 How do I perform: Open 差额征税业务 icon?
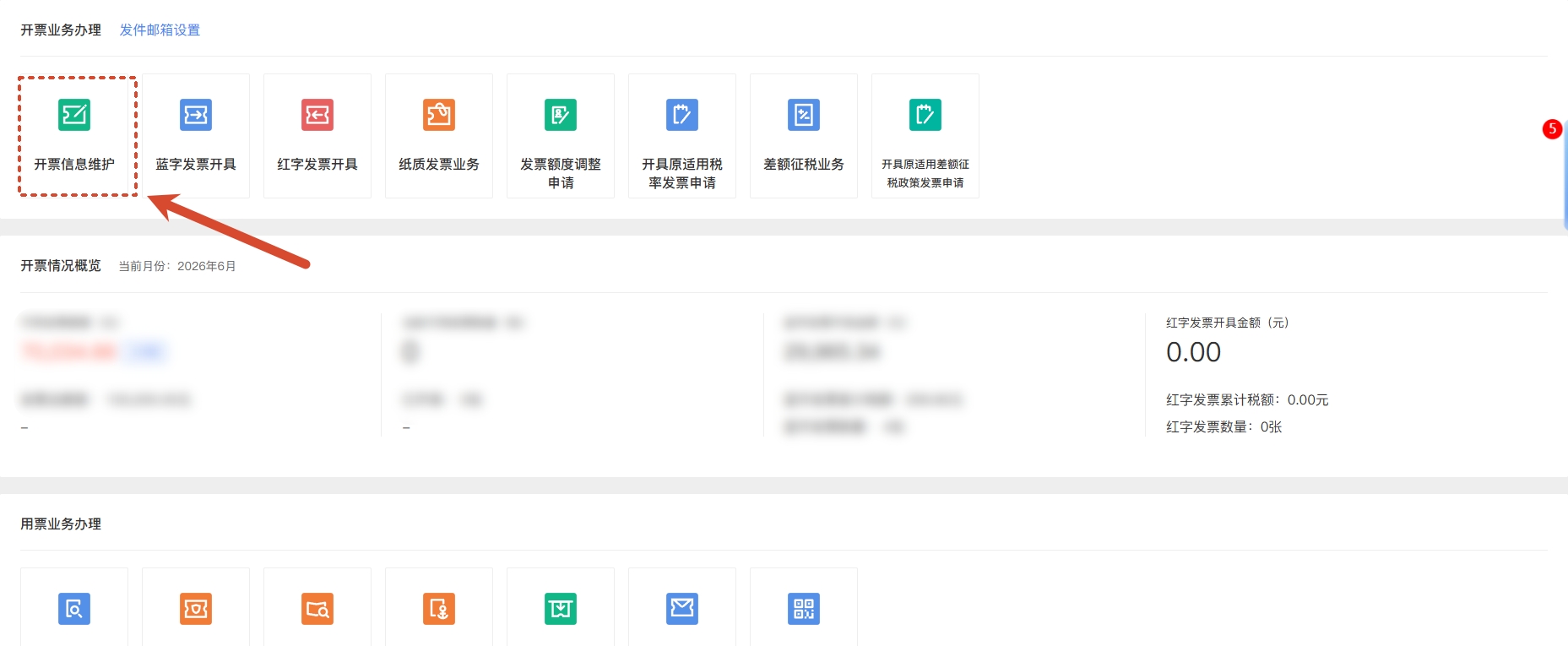pyautogui.click(x=804, y=115)
